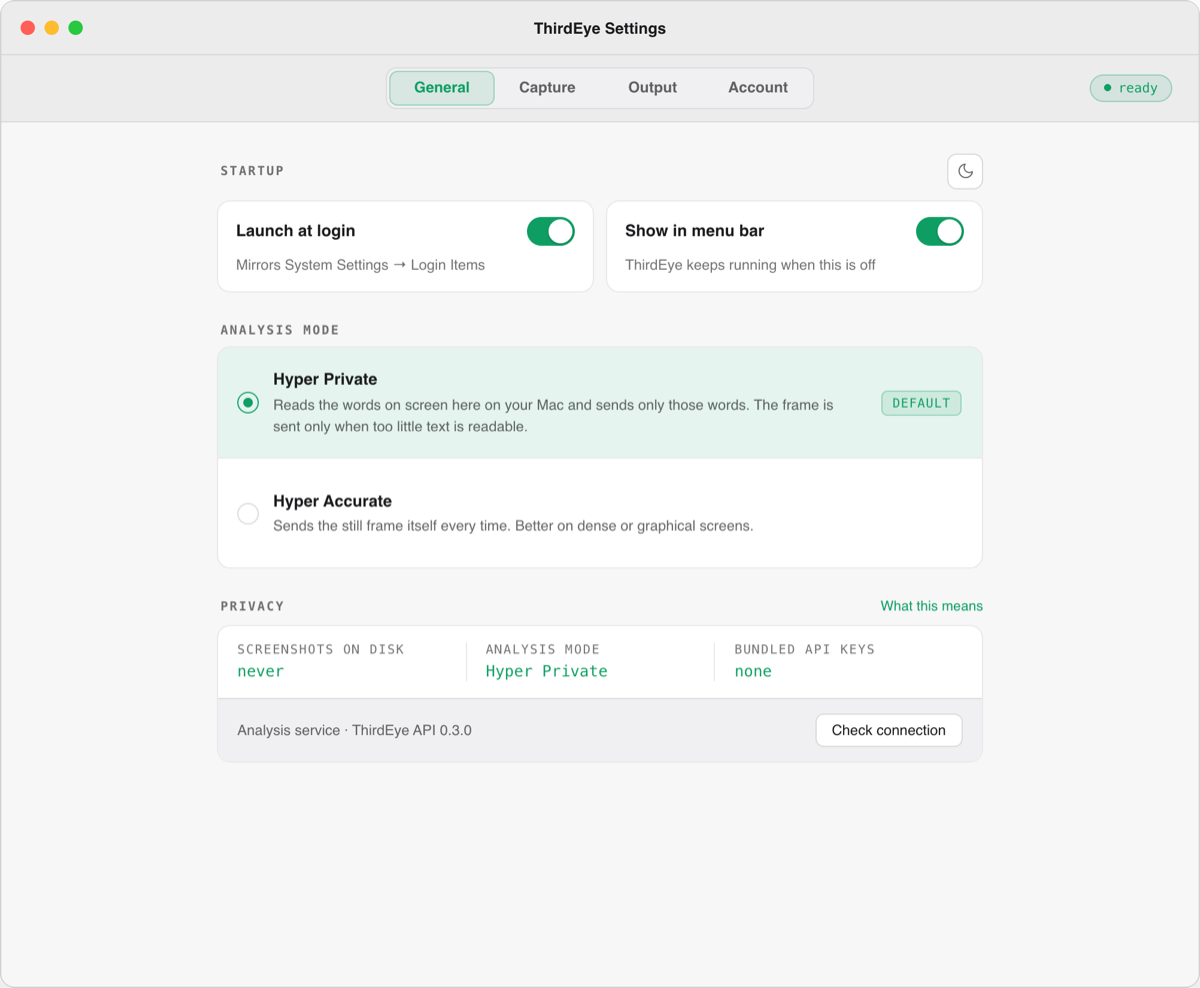Image resolution: width=1200 pixels, height=988 pixels.
Task: Zoom the window with the green button
Action: click(x=76, y=28)
